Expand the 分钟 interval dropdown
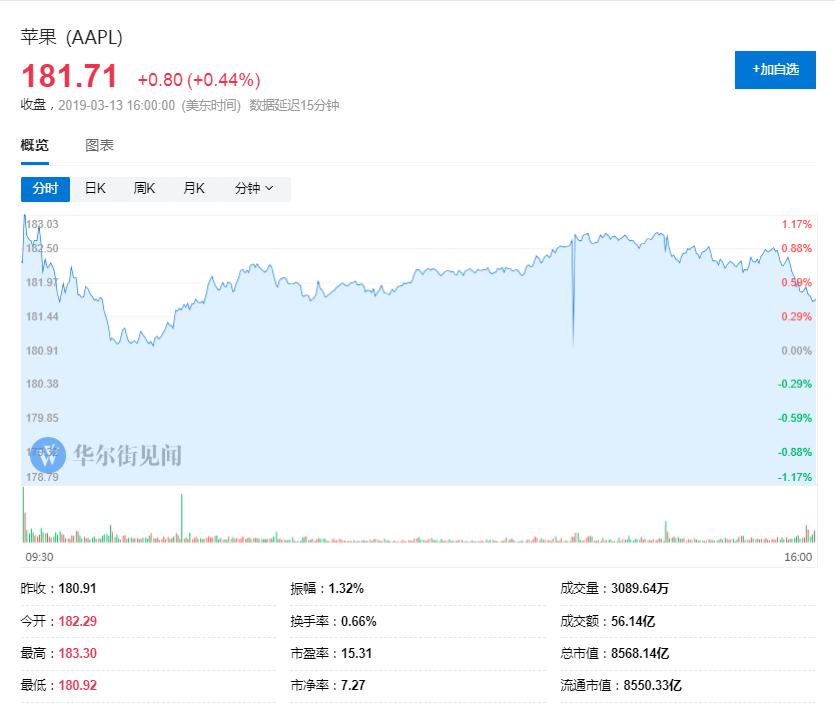This screenshot has height=707, width=835. [254, 188]
